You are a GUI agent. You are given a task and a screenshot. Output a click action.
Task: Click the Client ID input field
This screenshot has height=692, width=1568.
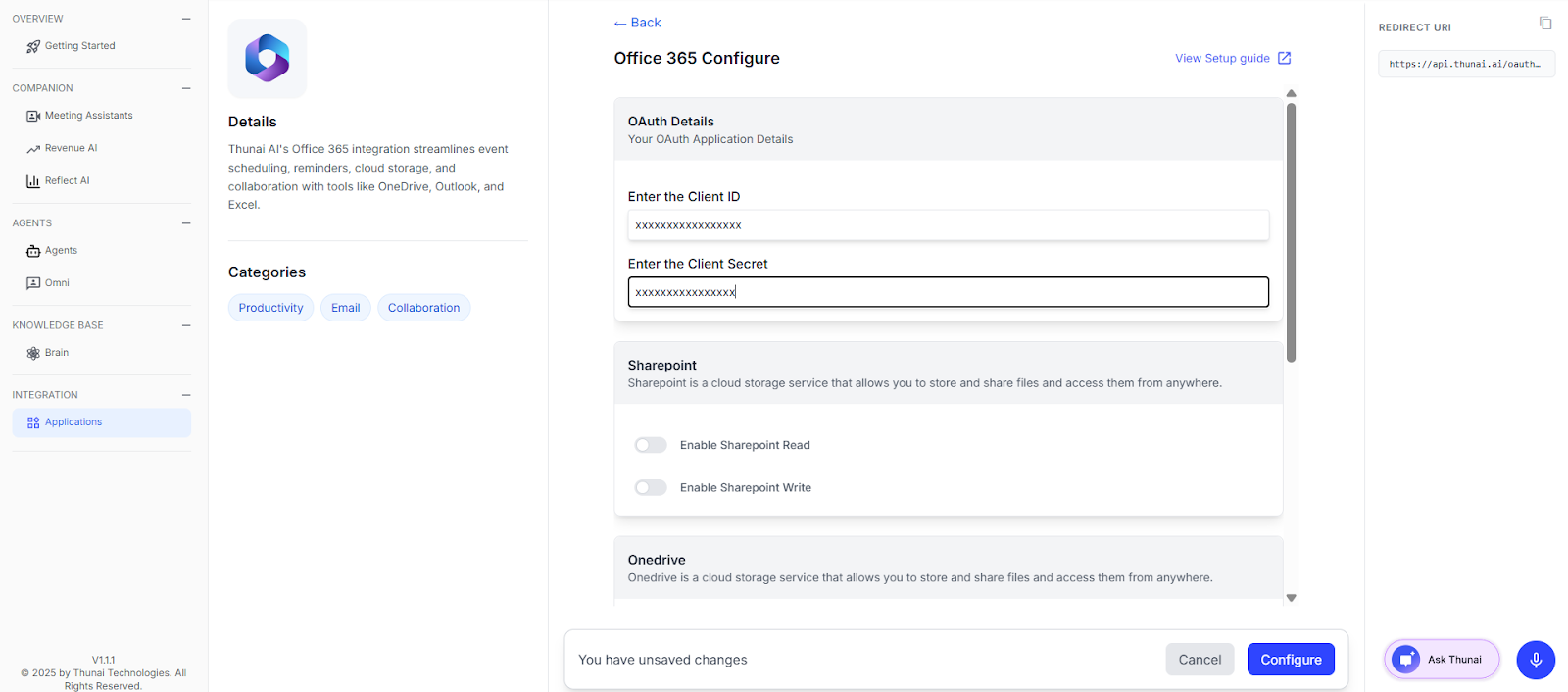949,225
